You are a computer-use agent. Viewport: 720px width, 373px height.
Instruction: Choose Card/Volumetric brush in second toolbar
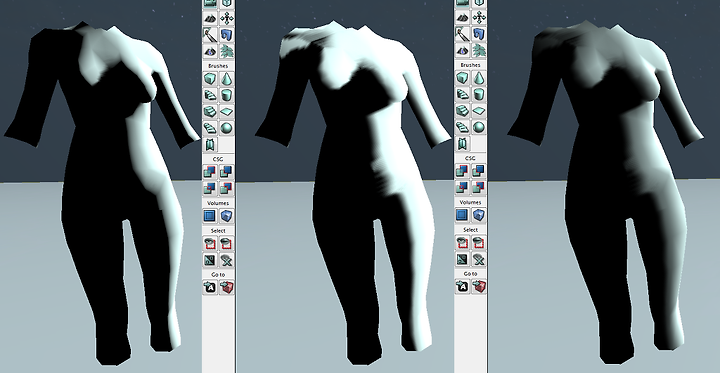pos(462,143)
